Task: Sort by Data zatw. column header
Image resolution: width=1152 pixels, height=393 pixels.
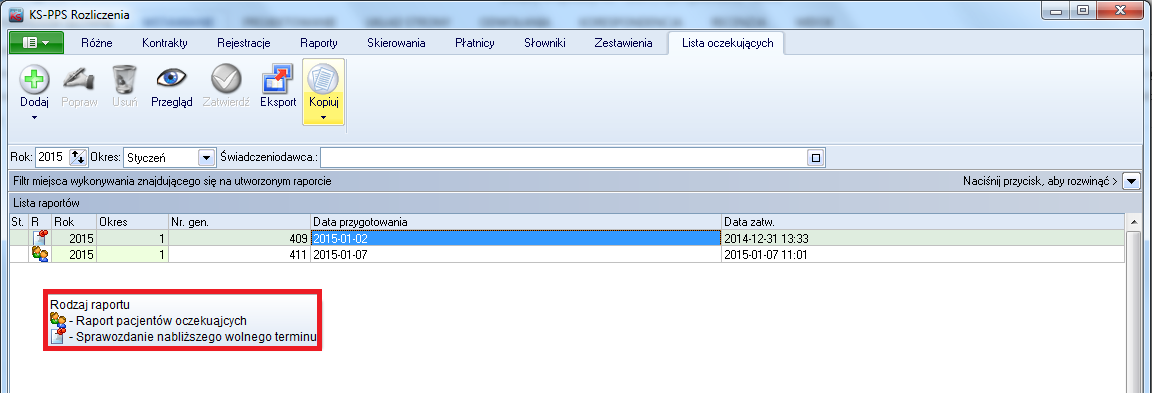Action: click(923, 221)
